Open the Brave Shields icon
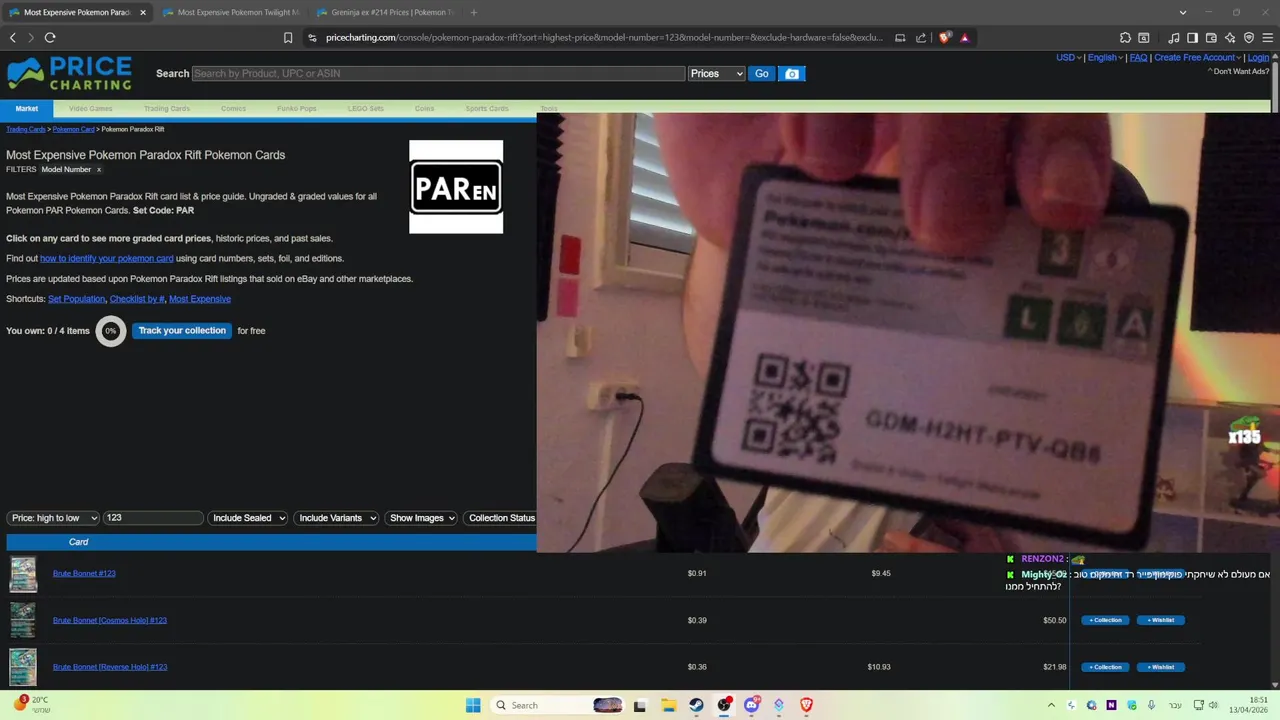The image size is (1280, 720). 945,38
